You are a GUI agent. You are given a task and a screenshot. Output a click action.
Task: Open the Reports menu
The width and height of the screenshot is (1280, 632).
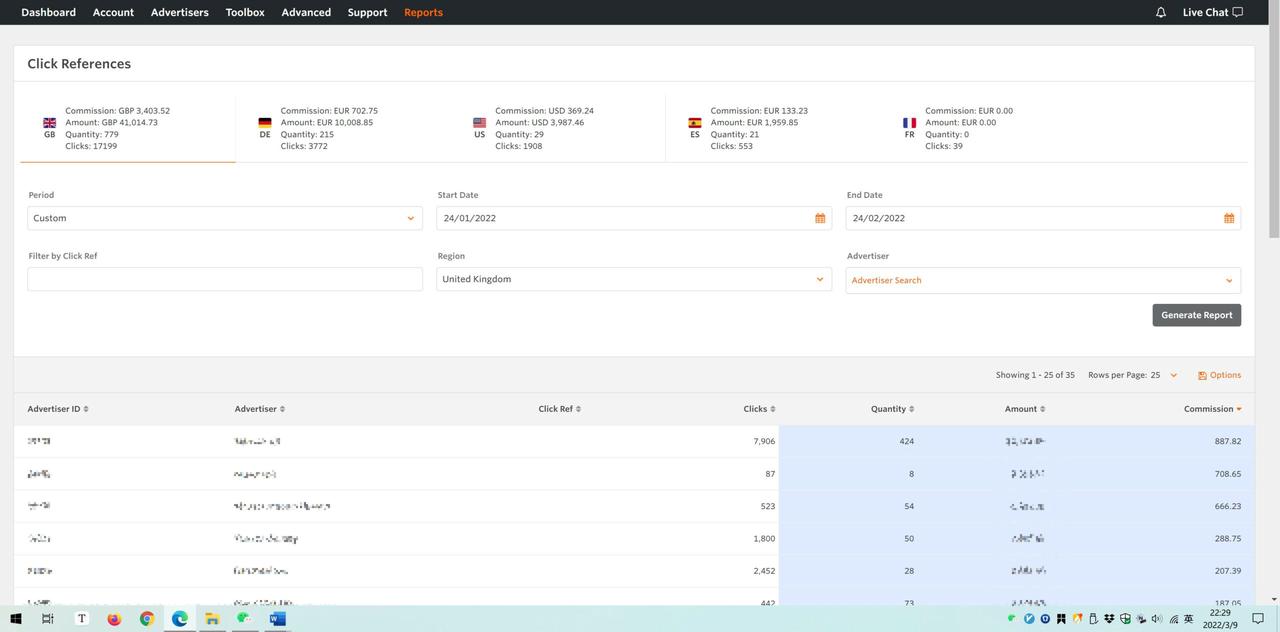pos(423,12)
